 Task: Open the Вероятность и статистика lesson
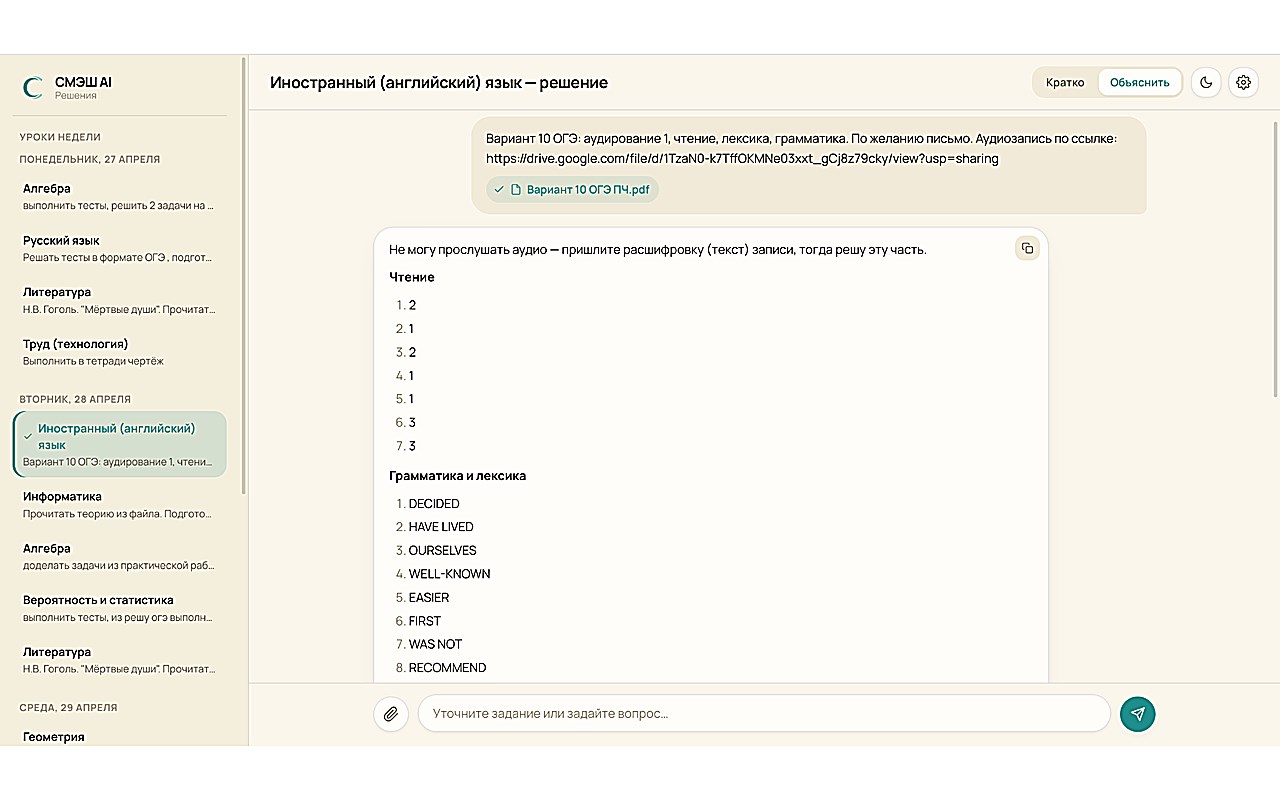click(120, 608)
